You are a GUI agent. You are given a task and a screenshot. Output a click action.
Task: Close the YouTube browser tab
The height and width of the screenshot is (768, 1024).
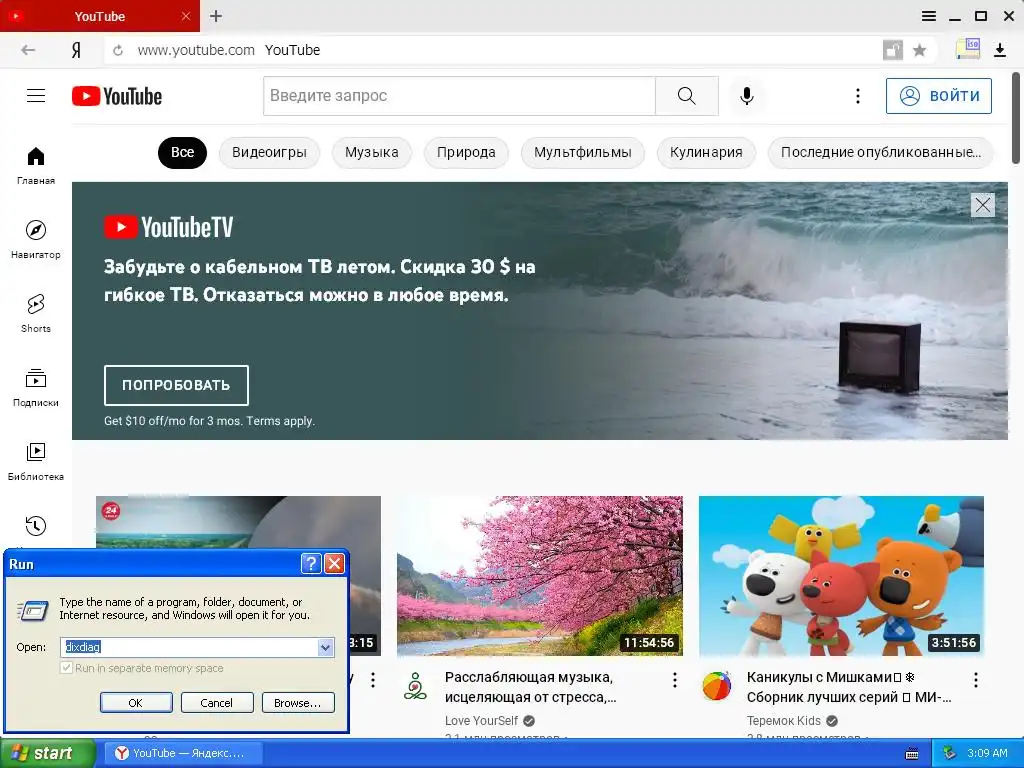coord(185,16)
